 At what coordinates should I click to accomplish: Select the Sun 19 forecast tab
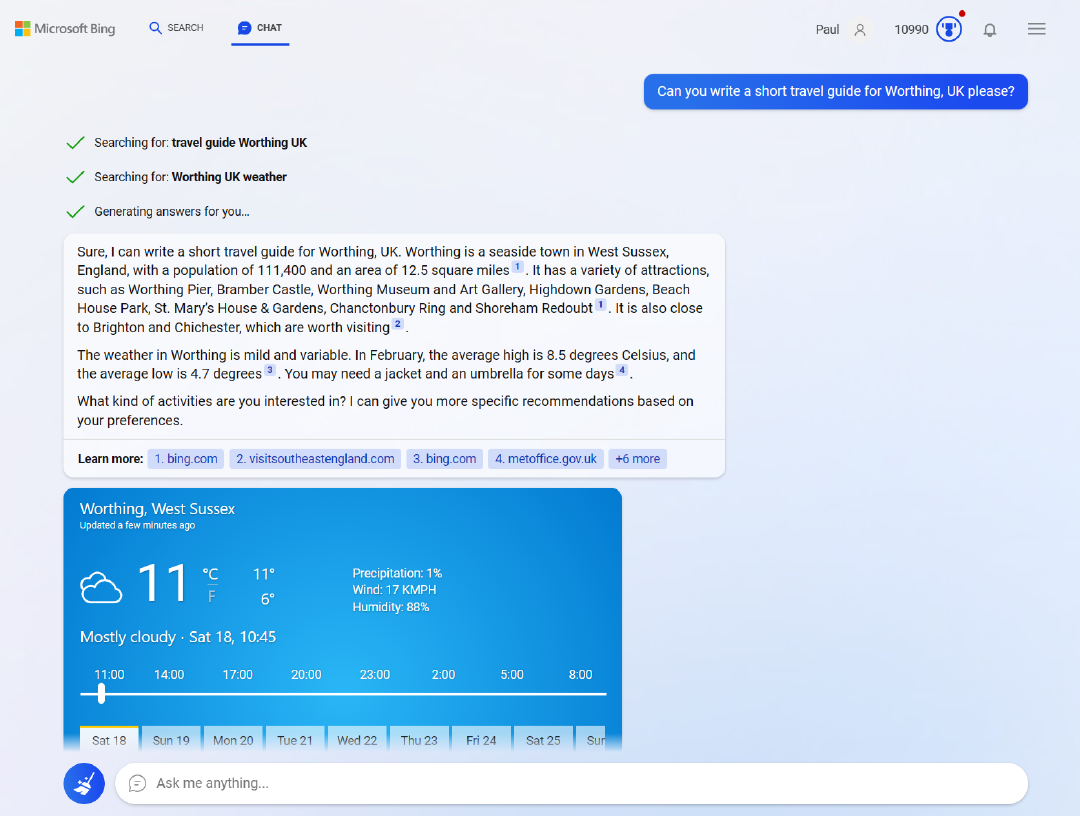[171, 739]
